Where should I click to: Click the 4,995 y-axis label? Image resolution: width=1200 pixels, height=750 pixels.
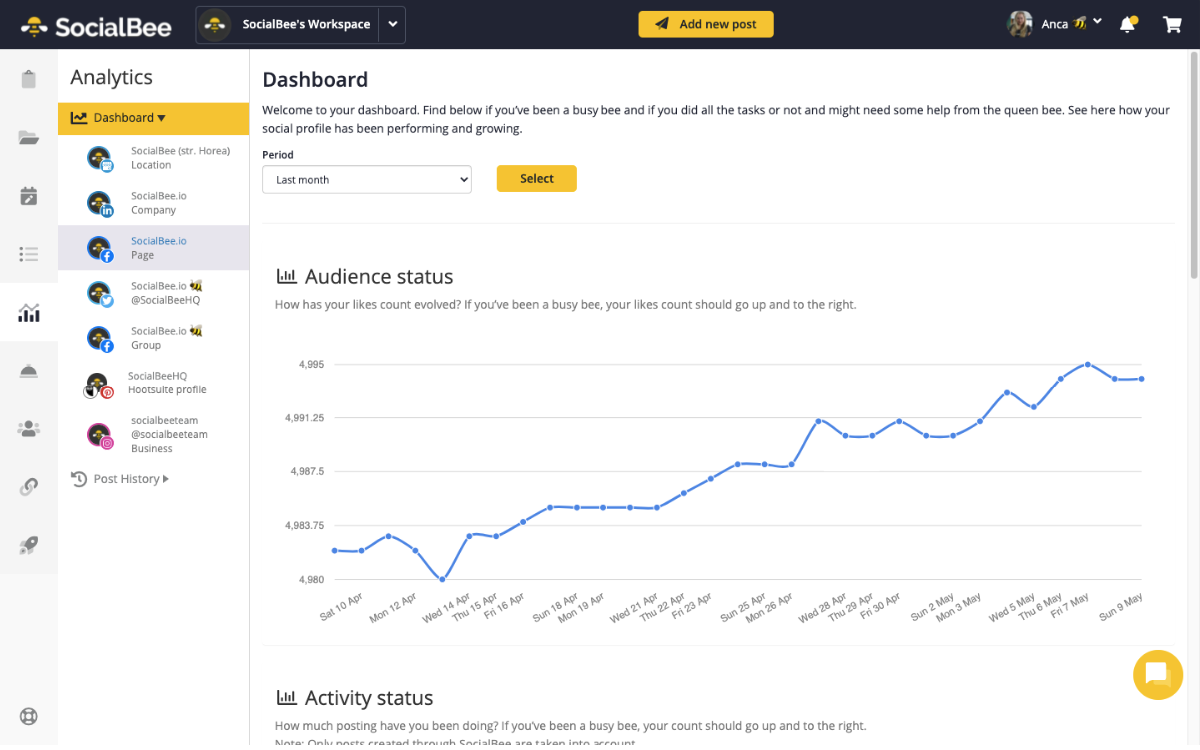tap(311, 365)
